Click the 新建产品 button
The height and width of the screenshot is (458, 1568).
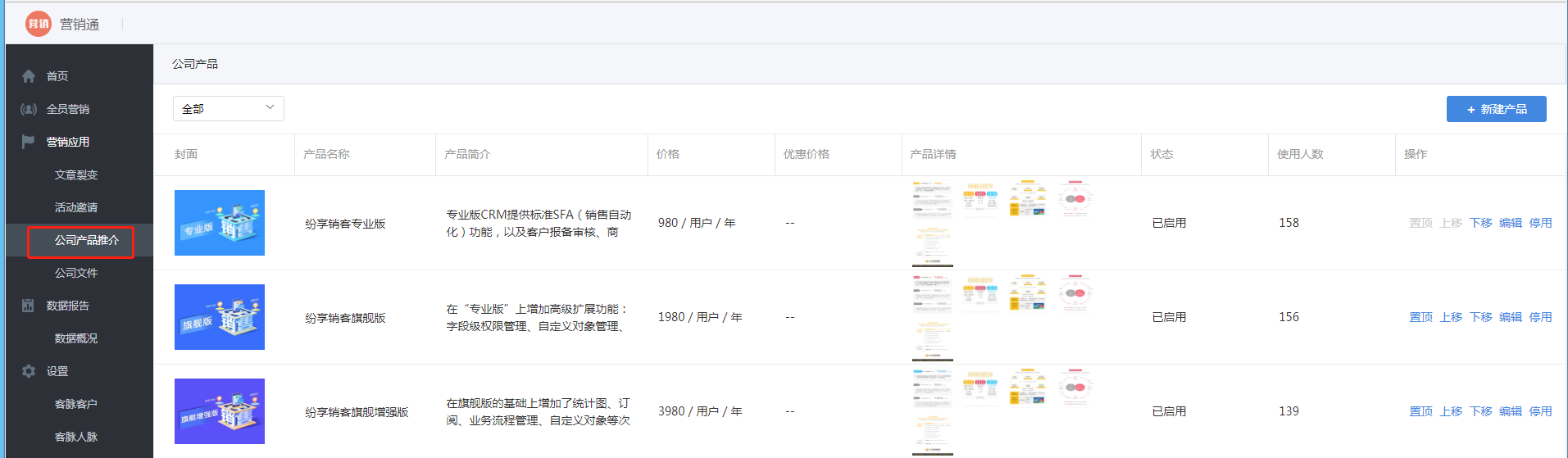coord(1496,109)
